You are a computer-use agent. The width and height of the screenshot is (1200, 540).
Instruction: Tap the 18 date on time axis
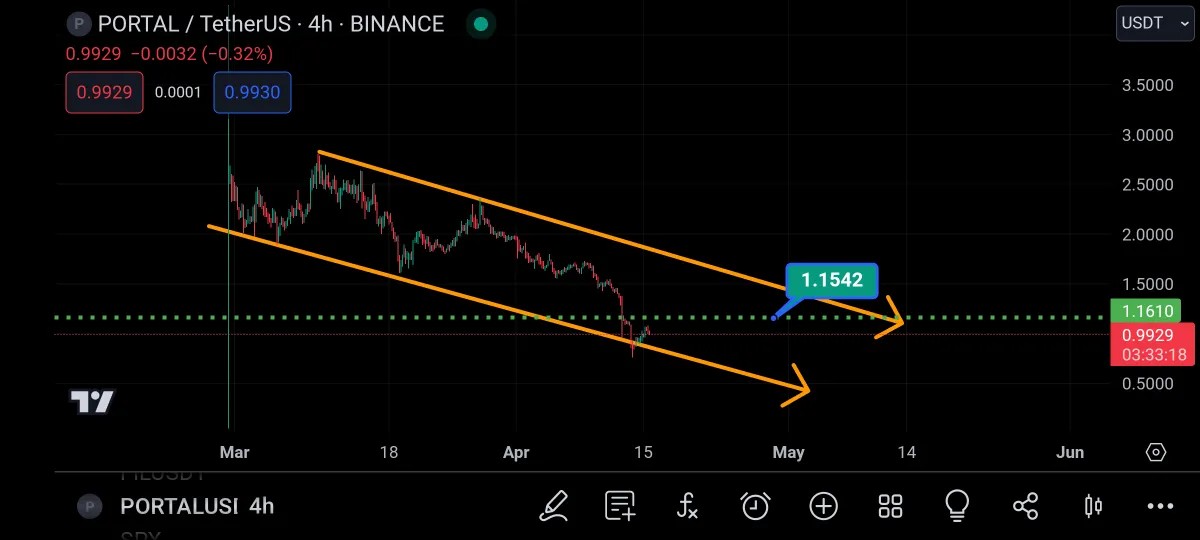[x=389, y=452]
